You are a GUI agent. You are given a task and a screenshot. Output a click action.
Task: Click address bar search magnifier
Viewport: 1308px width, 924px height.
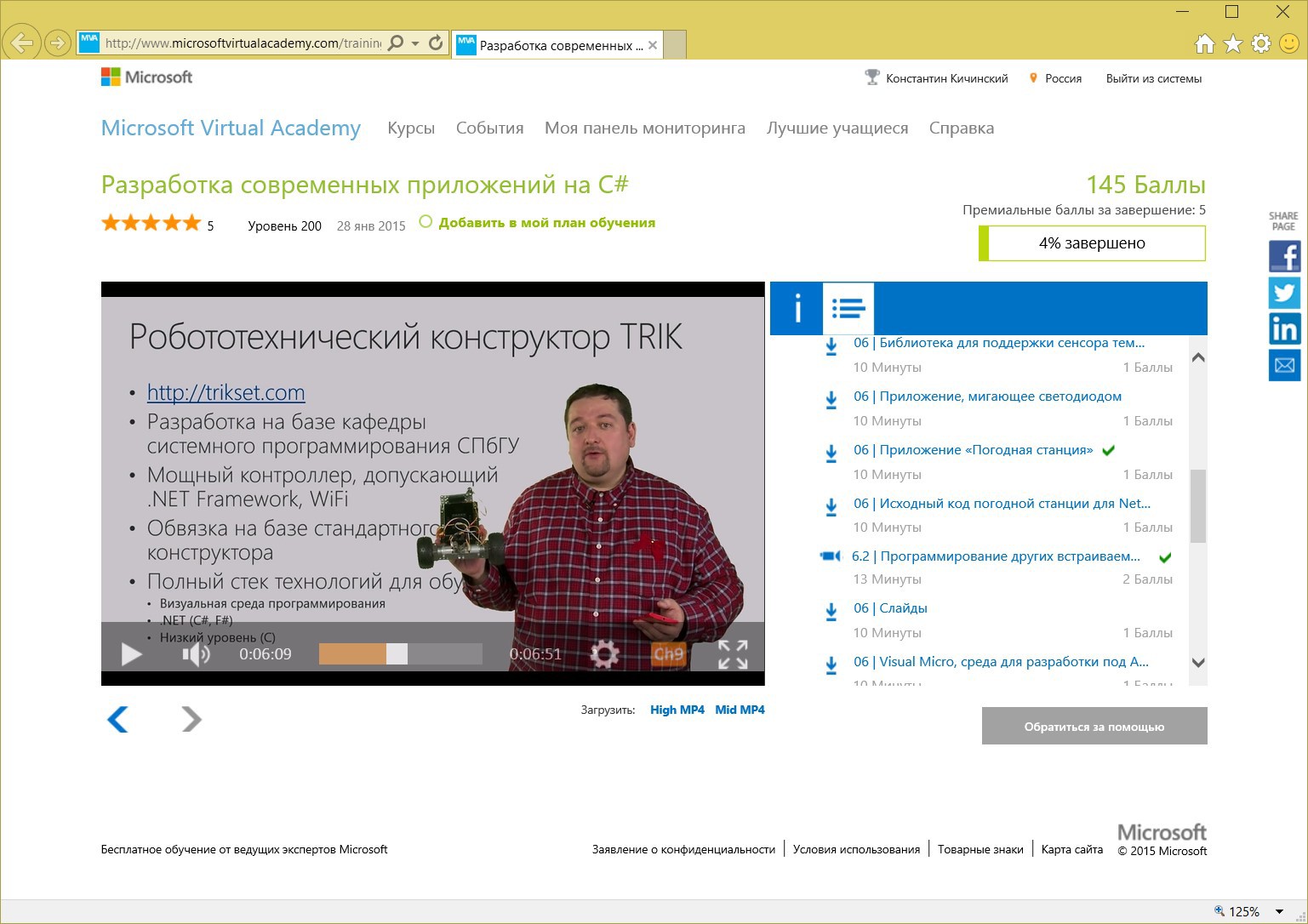point(396,43)
